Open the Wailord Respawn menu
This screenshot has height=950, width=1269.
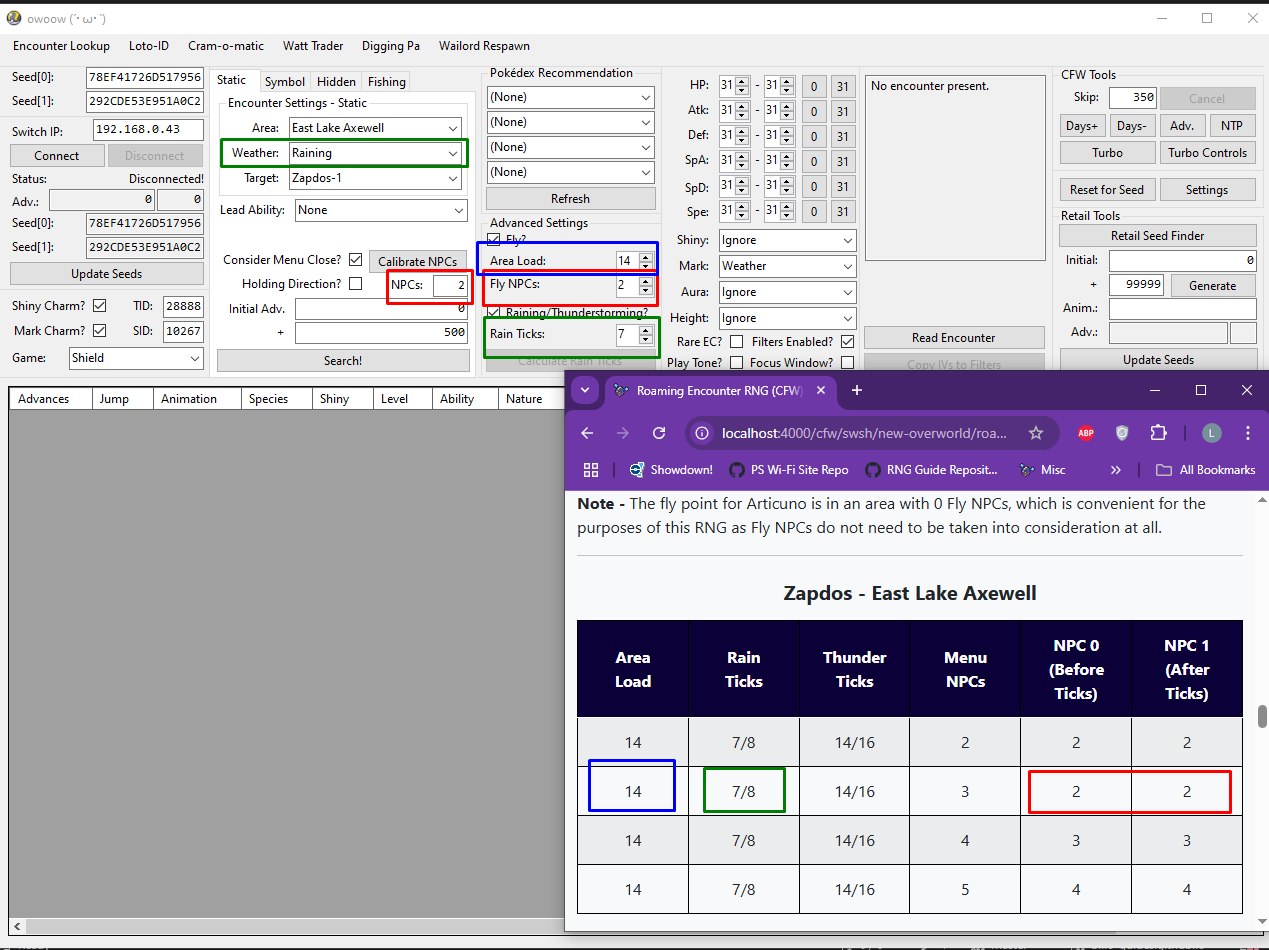click(x=484, y=46)
